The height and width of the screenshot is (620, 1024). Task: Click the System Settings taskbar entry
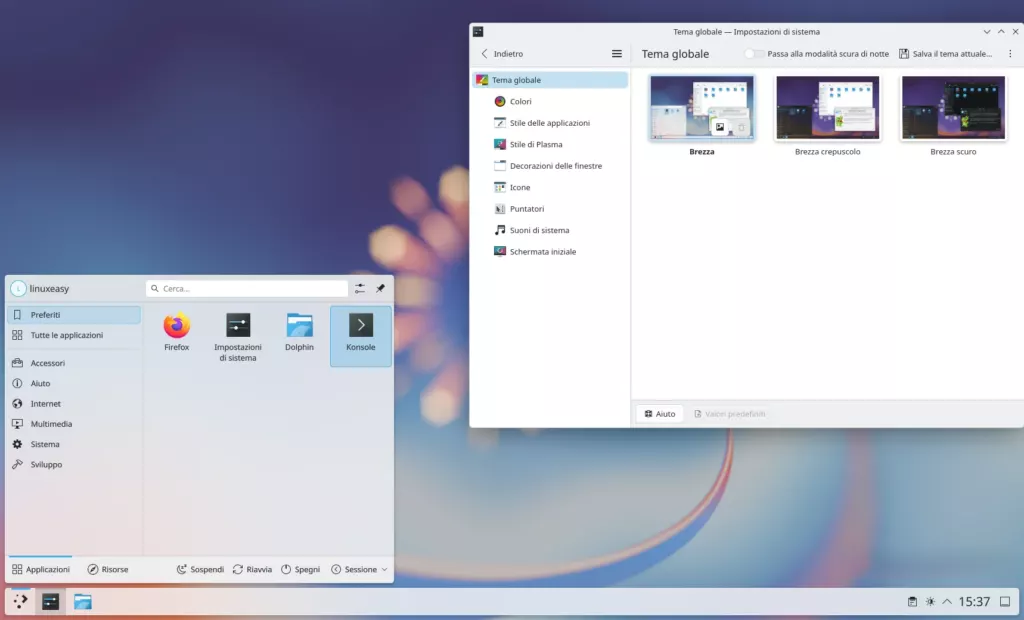pyautogui.click(x=50, y=601)
